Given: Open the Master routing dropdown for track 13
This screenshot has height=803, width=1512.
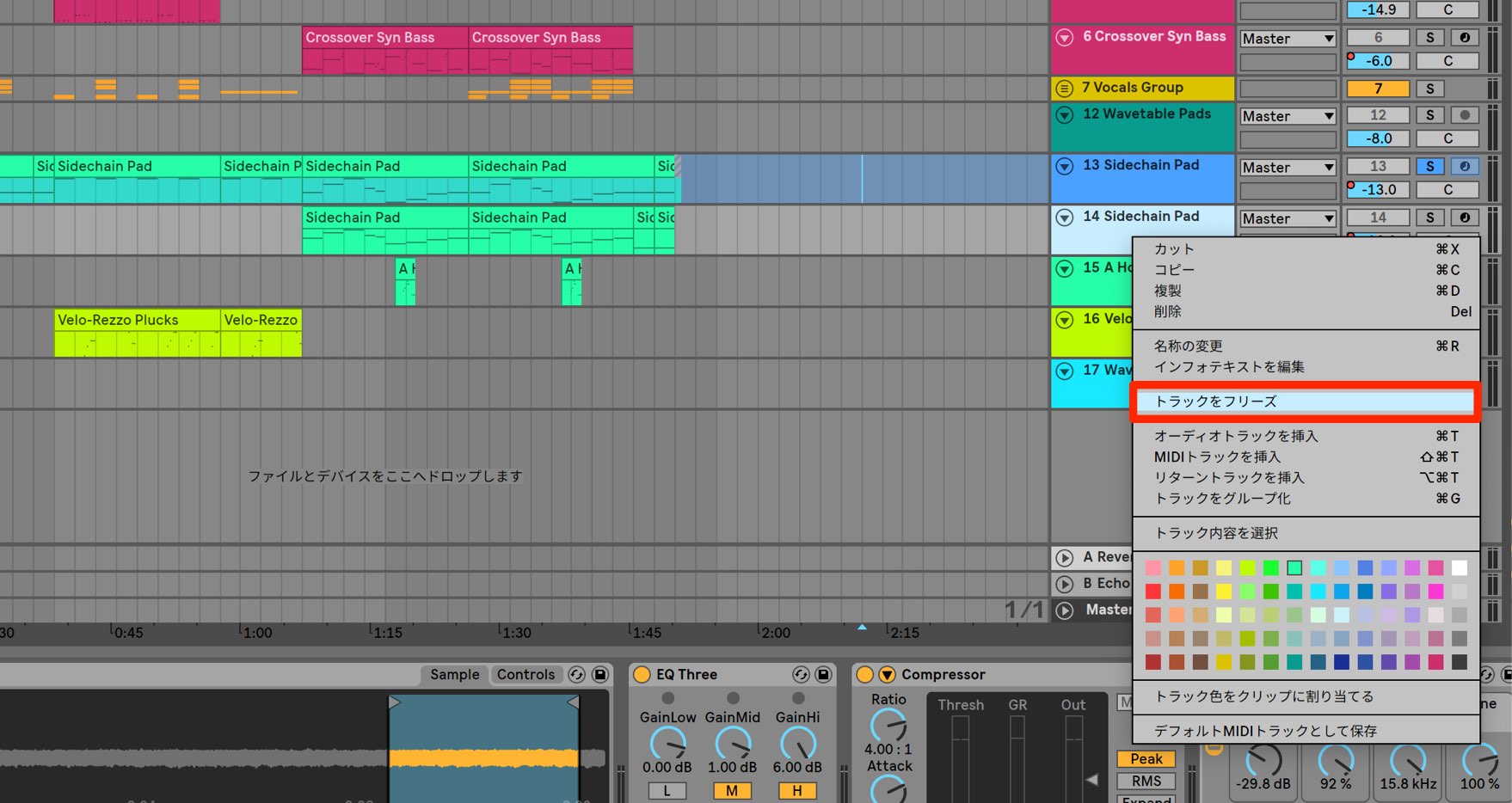Looking at the screenshot, I should (1288, 168).
